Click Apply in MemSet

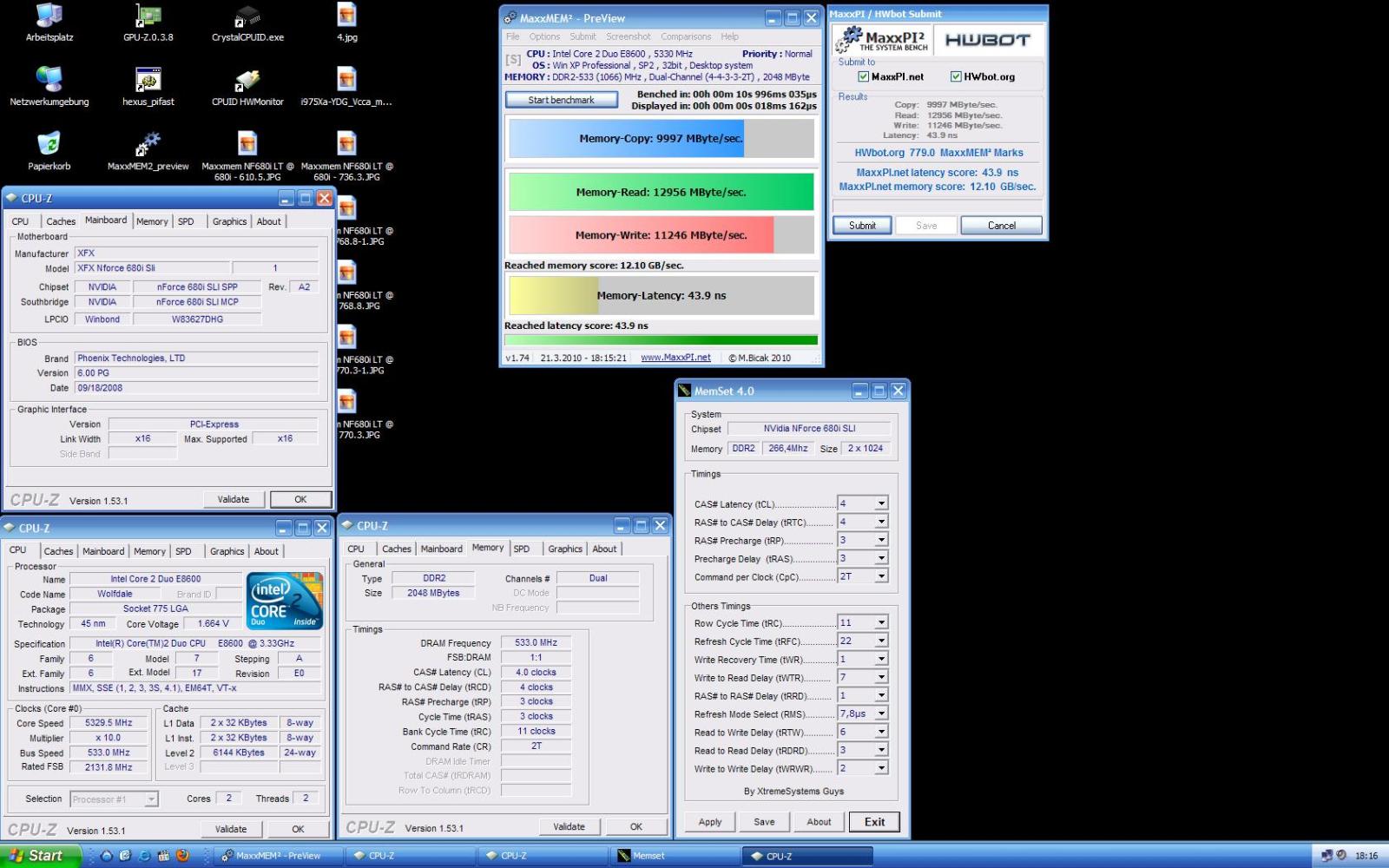(x=710, y=822)
